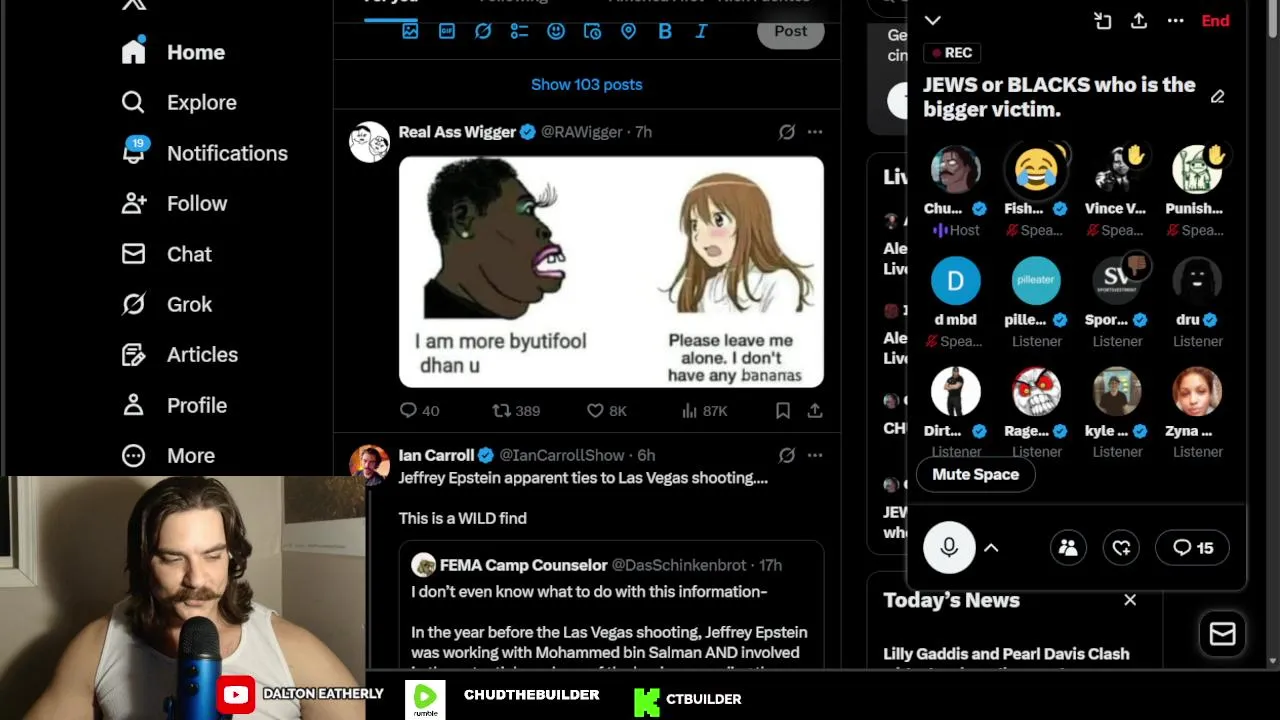This screenshot has width=1280, height=720.
Task: Select Zyna listener avatar
Action: click(1197, 391)
